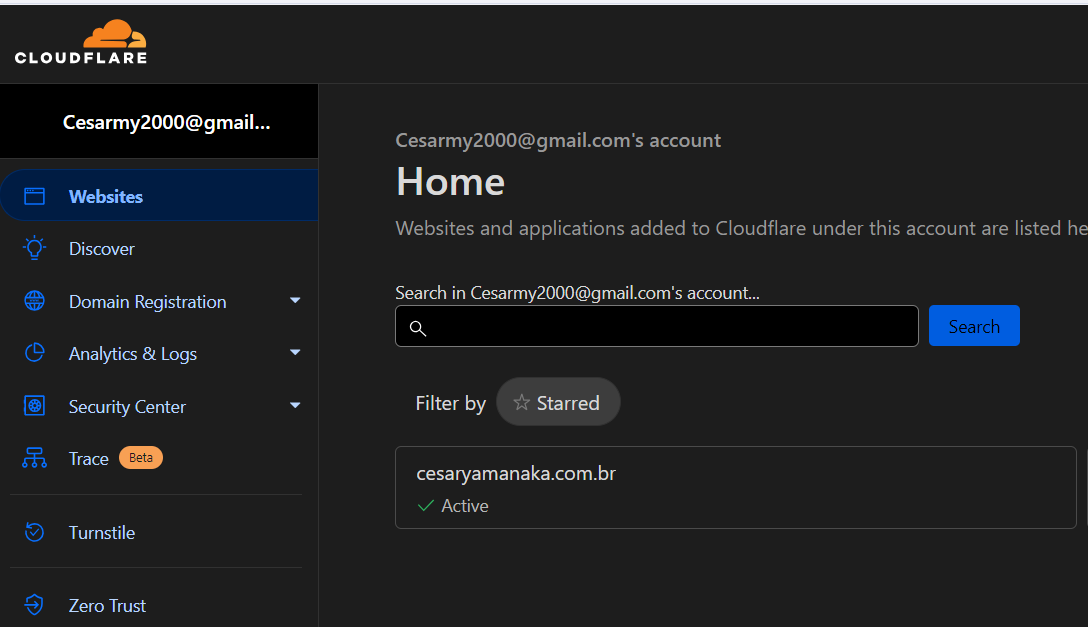Open the Zero Trust sidebar item
The height and width of the screenshot is (627, 1088).
tap(160, 605)
